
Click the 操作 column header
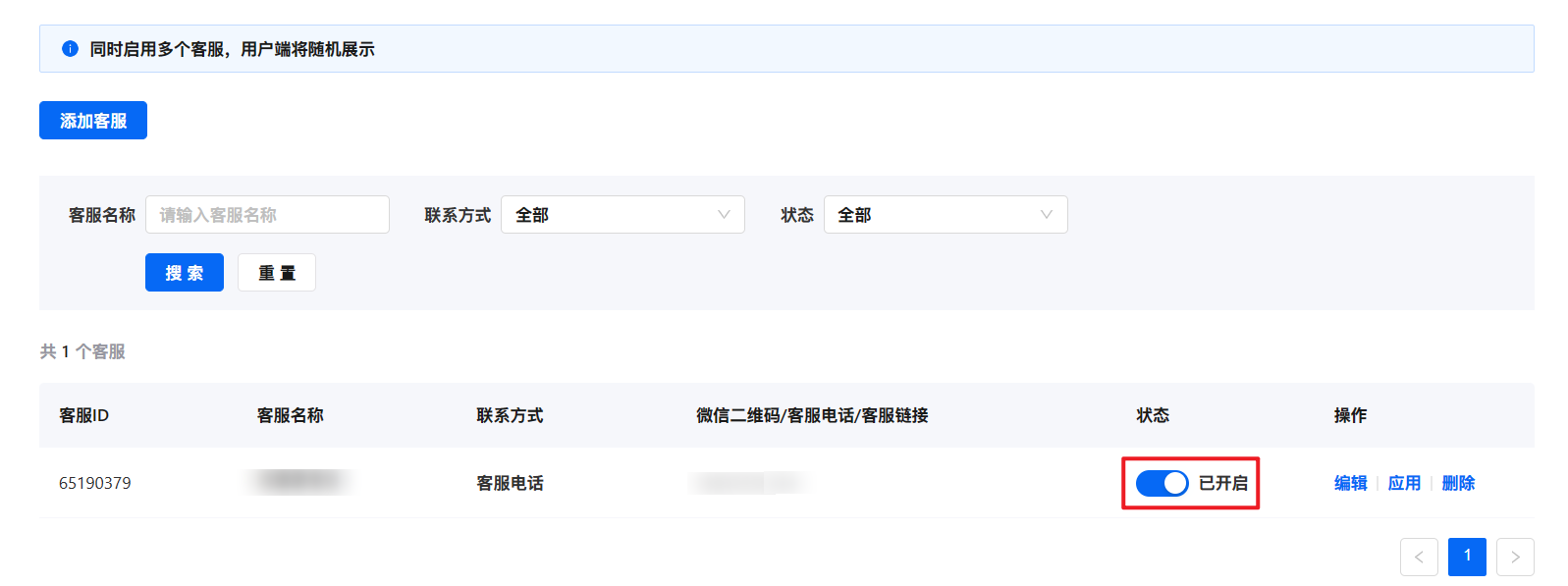[x=1350, y=415]
